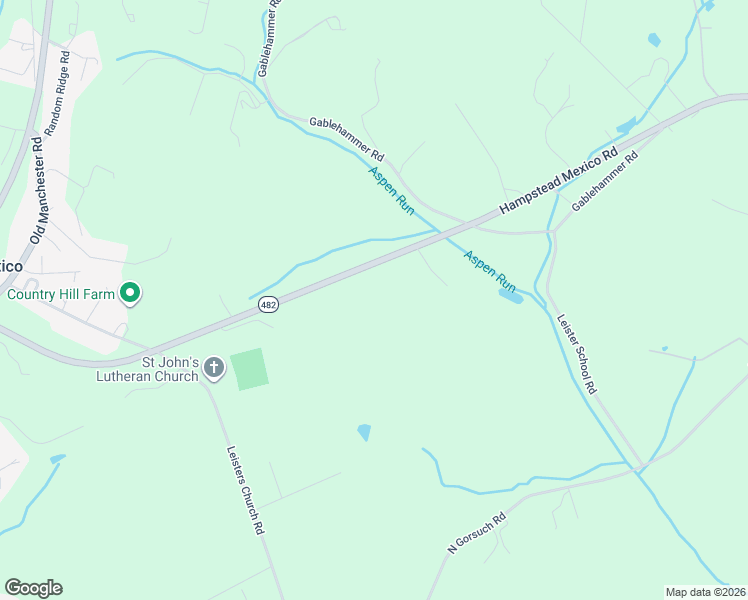Click the small pond below Aspen Run label
The height and width of the screenshot is (600, 748).
point(511,296)
